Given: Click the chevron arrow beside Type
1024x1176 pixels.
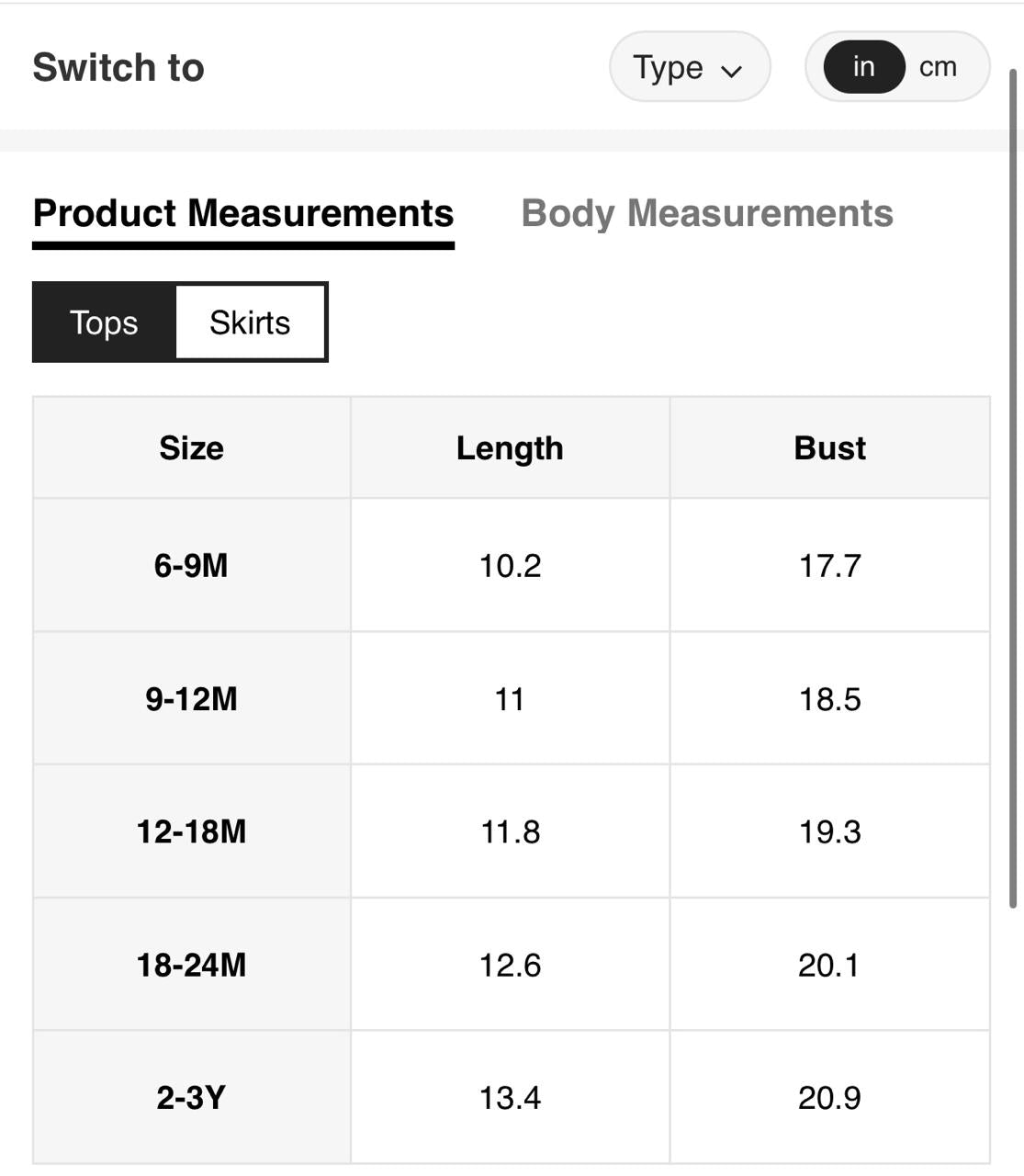Looking at the screenshot, I should click(732, 71).
